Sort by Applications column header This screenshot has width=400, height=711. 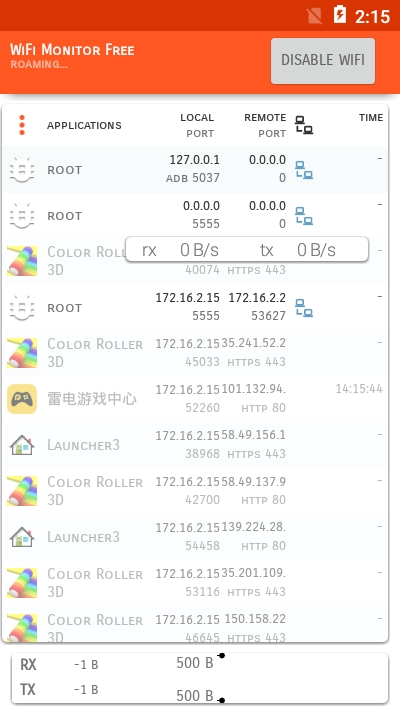pos(84,126)
